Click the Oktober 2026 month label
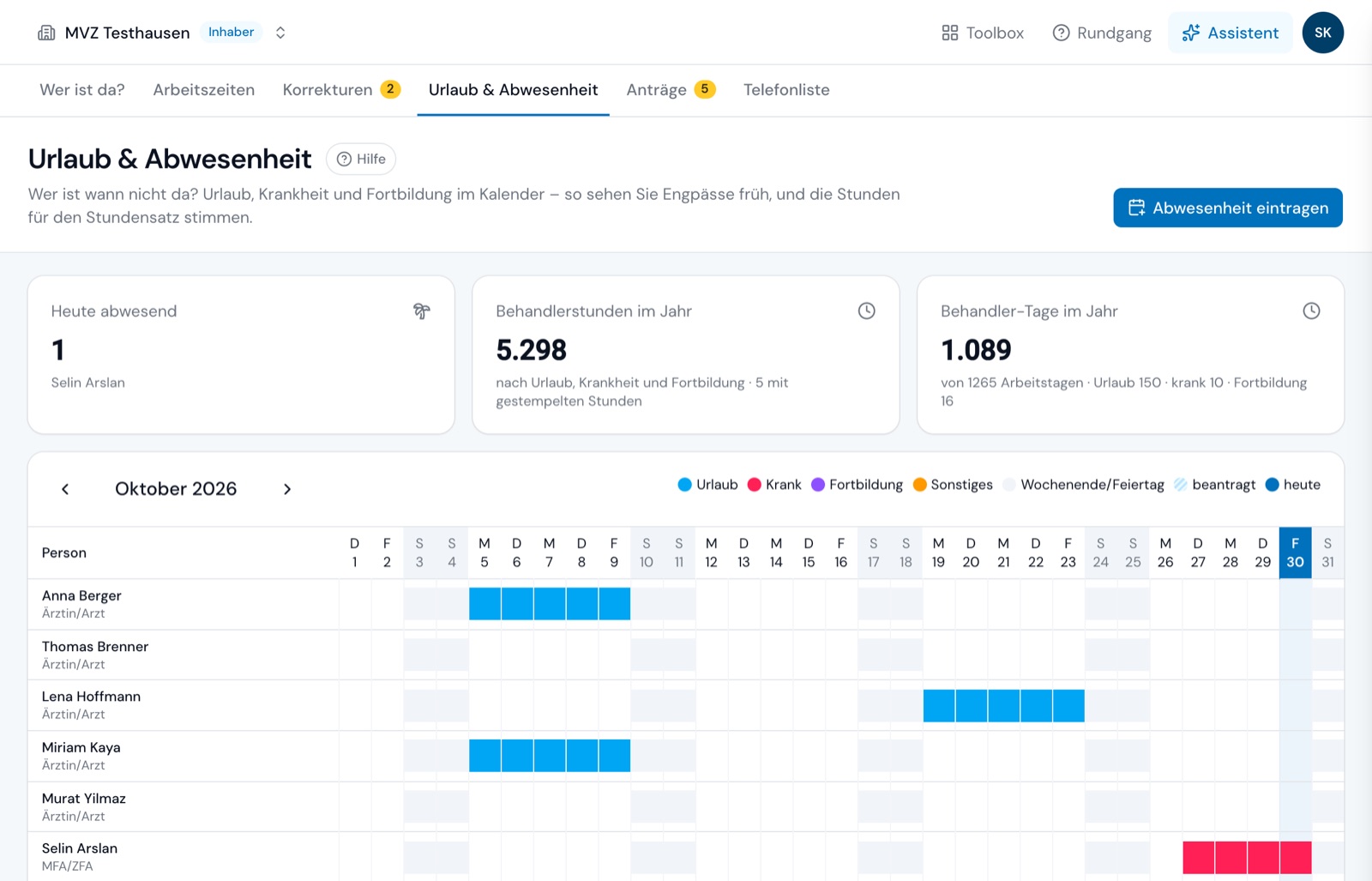This screenshot has width=1372, height=881. 176,489
